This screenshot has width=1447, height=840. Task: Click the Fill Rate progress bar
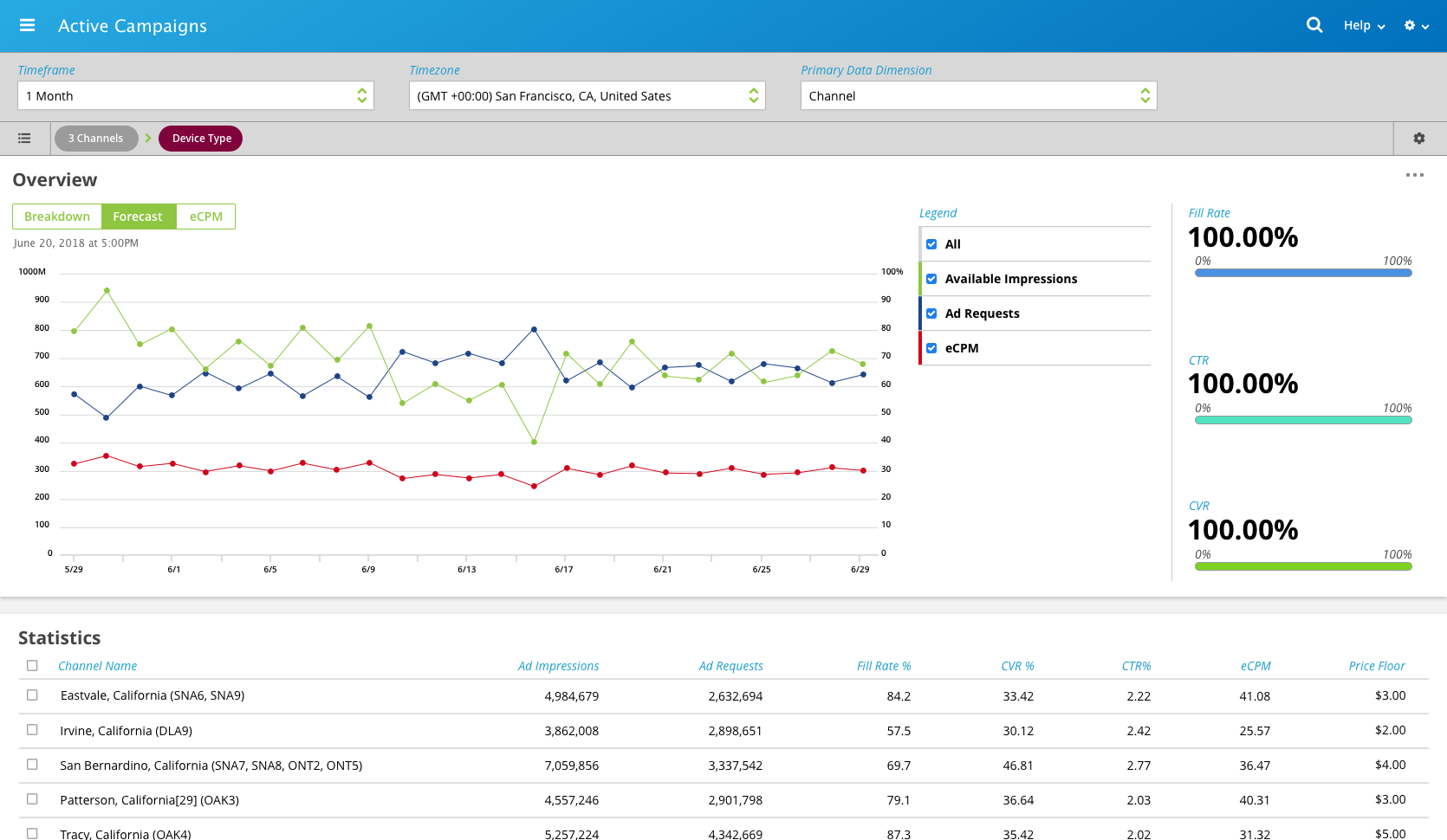[x=1302, y=273]
